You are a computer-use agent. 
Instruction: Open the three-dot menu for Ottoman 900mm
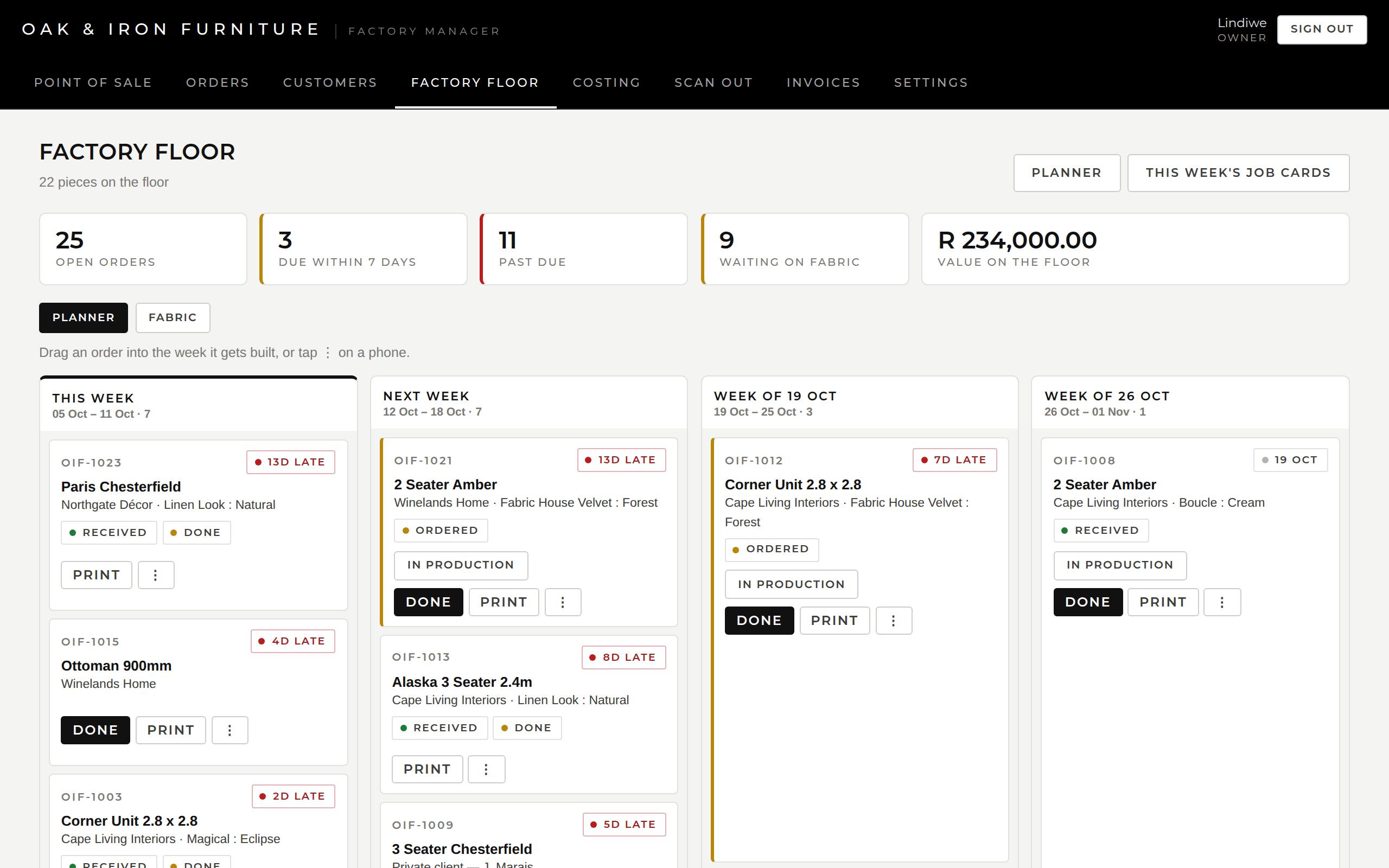230,730
